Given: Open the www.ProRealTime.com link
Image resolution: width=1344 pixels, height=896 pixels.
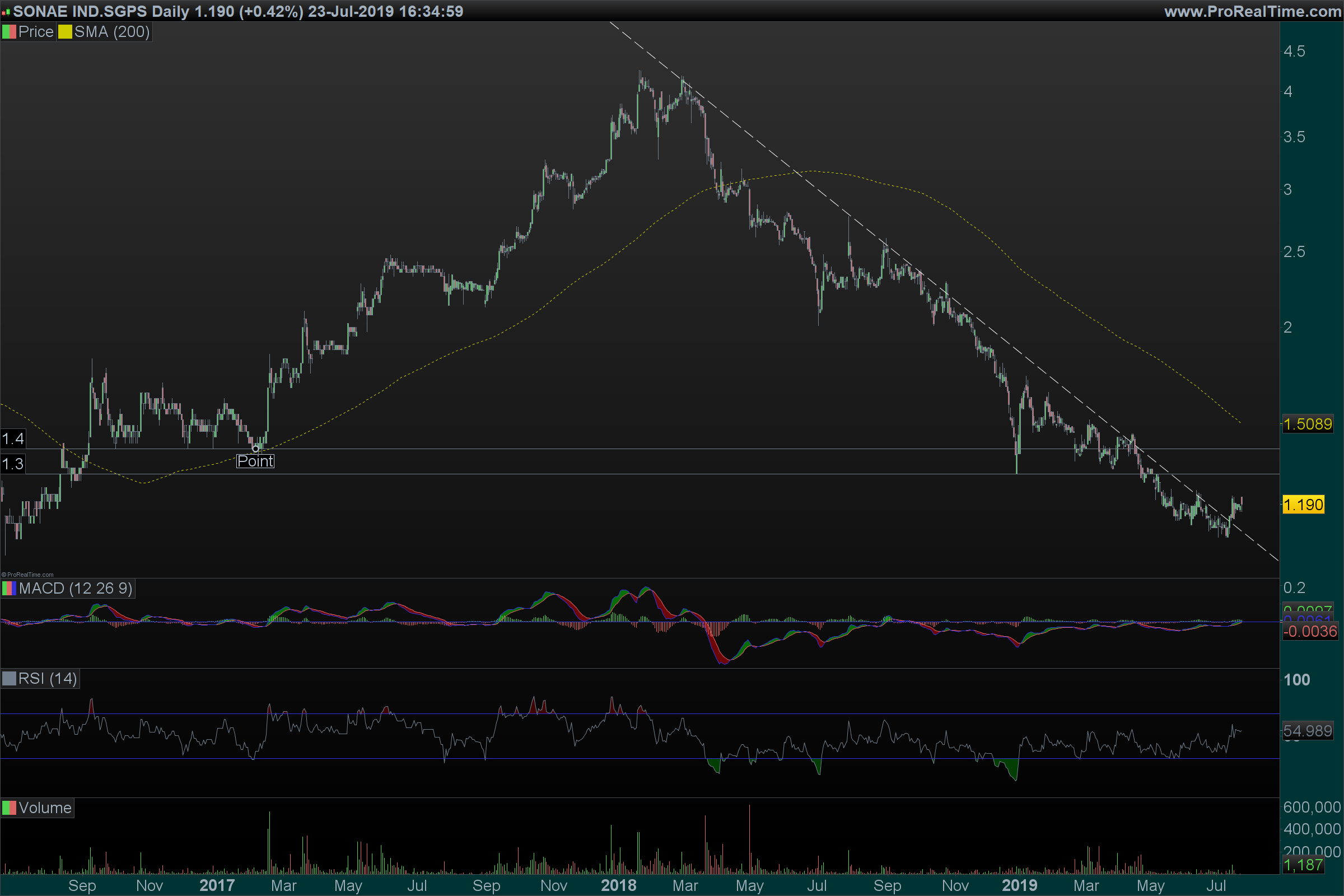Looking at the screenshot, I should 1252,11.
